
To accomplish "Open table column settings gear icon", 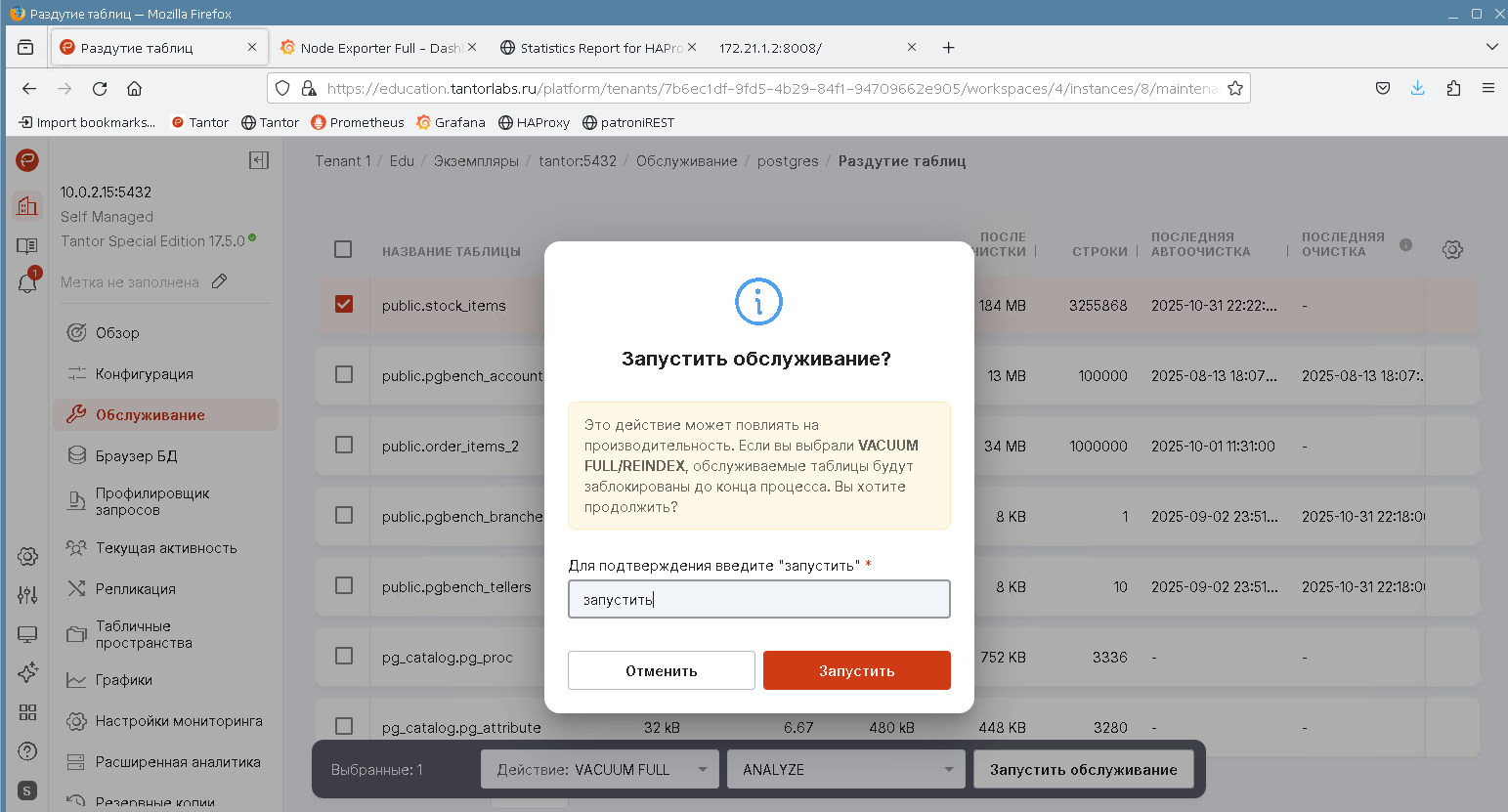I will point(1452,250).
